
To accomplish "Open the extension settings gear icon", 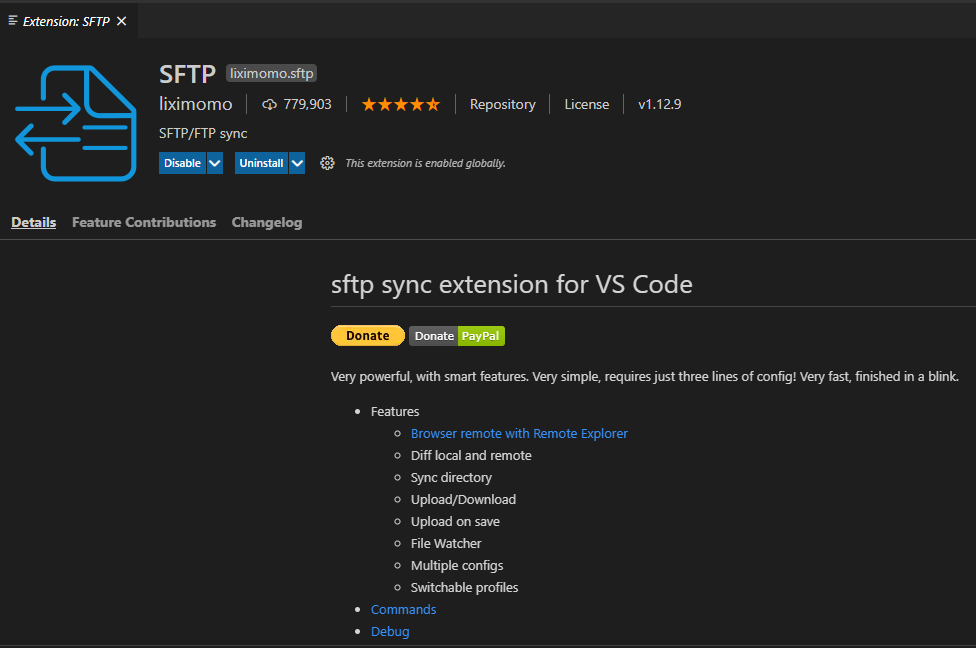I will pyautogui.click(x=327, y=163).
